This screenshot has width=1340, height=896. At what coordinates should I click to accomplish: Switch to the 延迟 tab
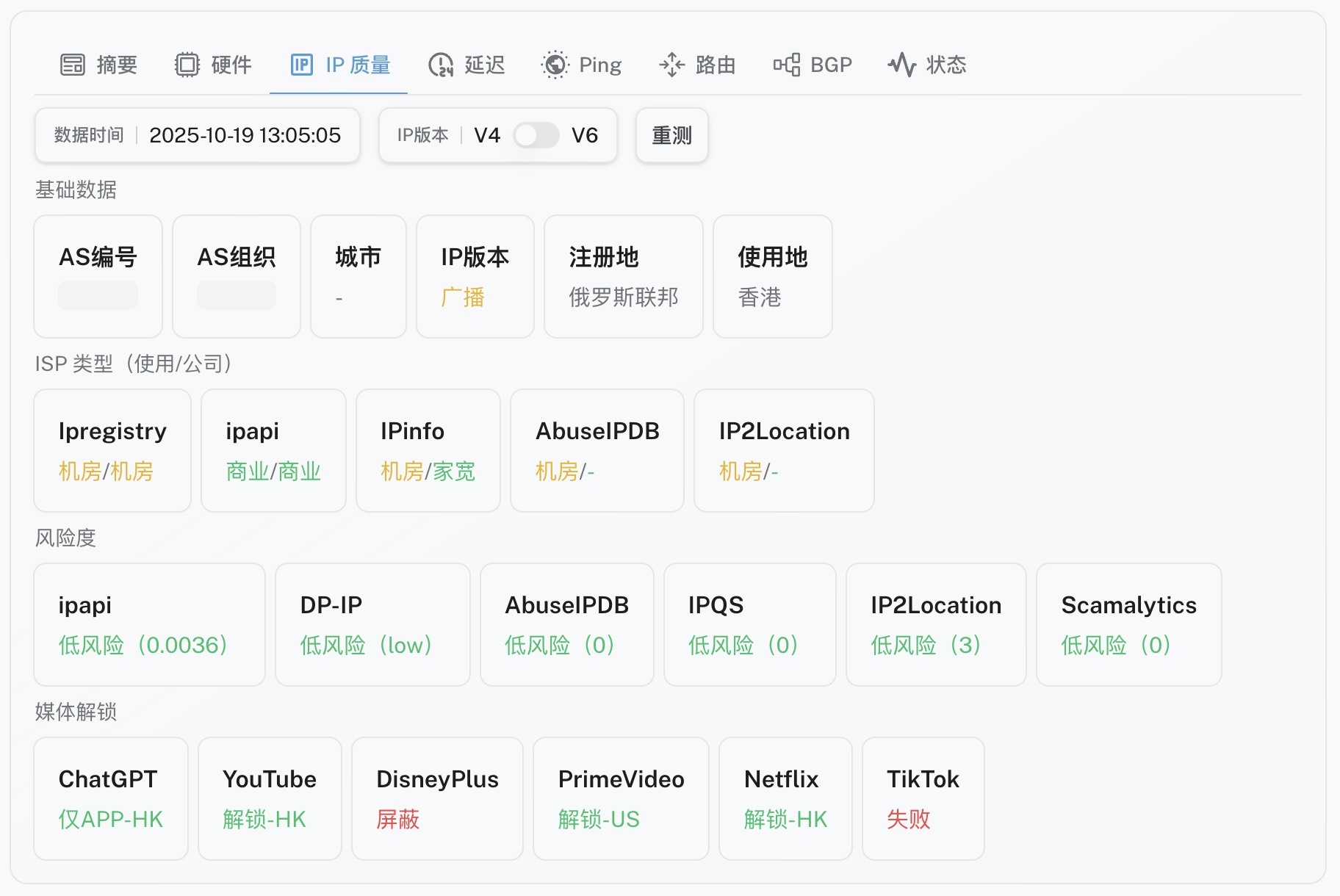click(484, 65)
